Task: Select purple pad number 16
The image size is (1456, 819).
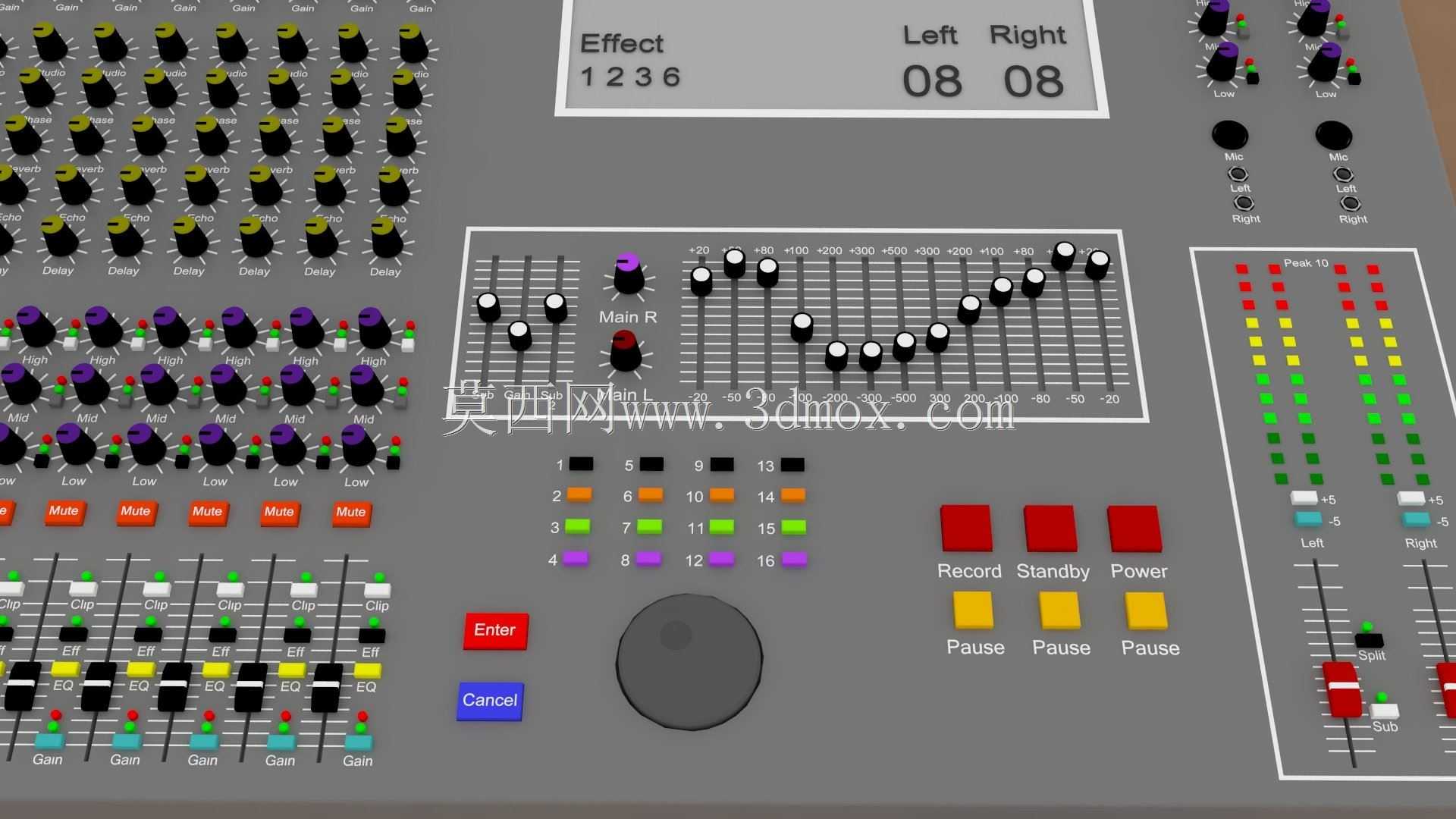Action: pos(794,560)
